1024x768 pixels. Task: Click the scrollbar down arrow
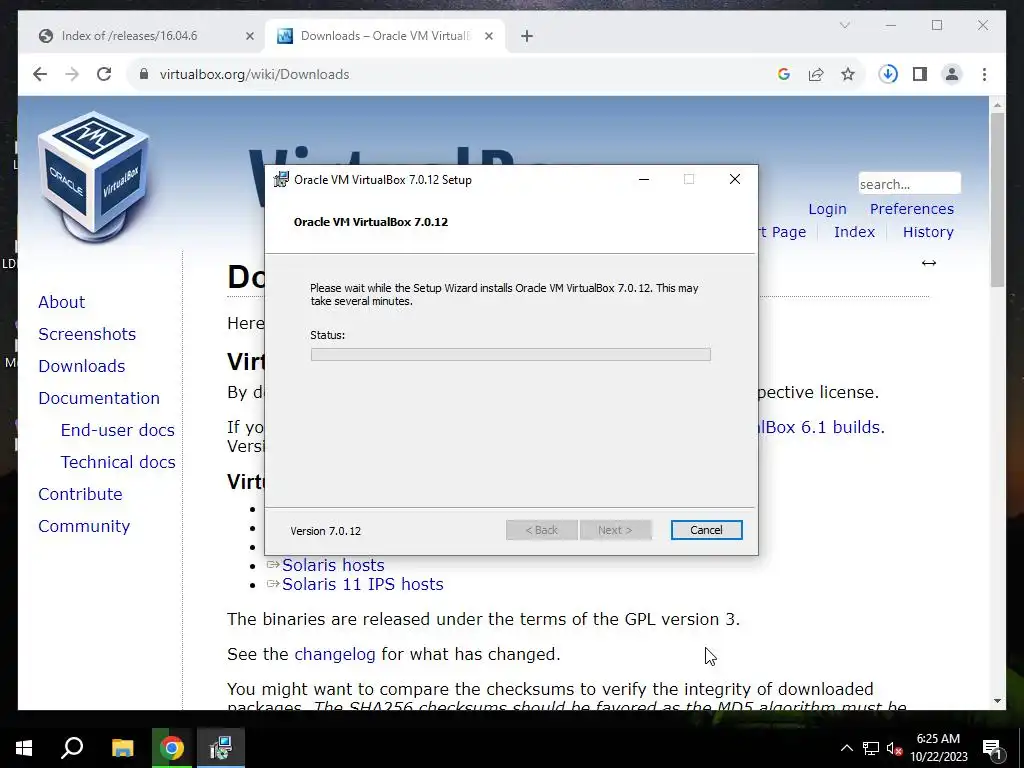click(997, 701)
